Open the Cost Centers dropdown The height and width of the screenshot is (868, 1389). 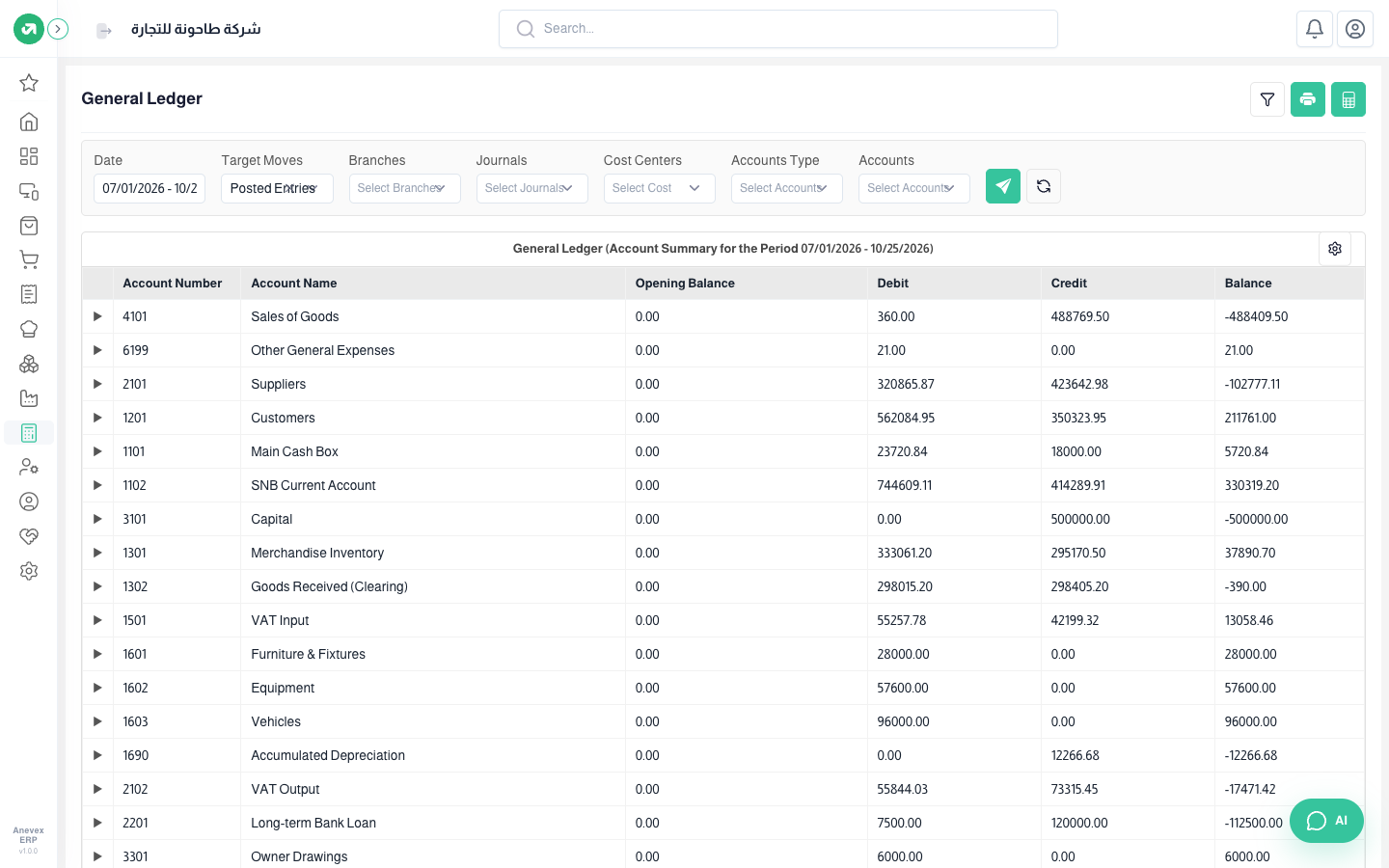660,188
